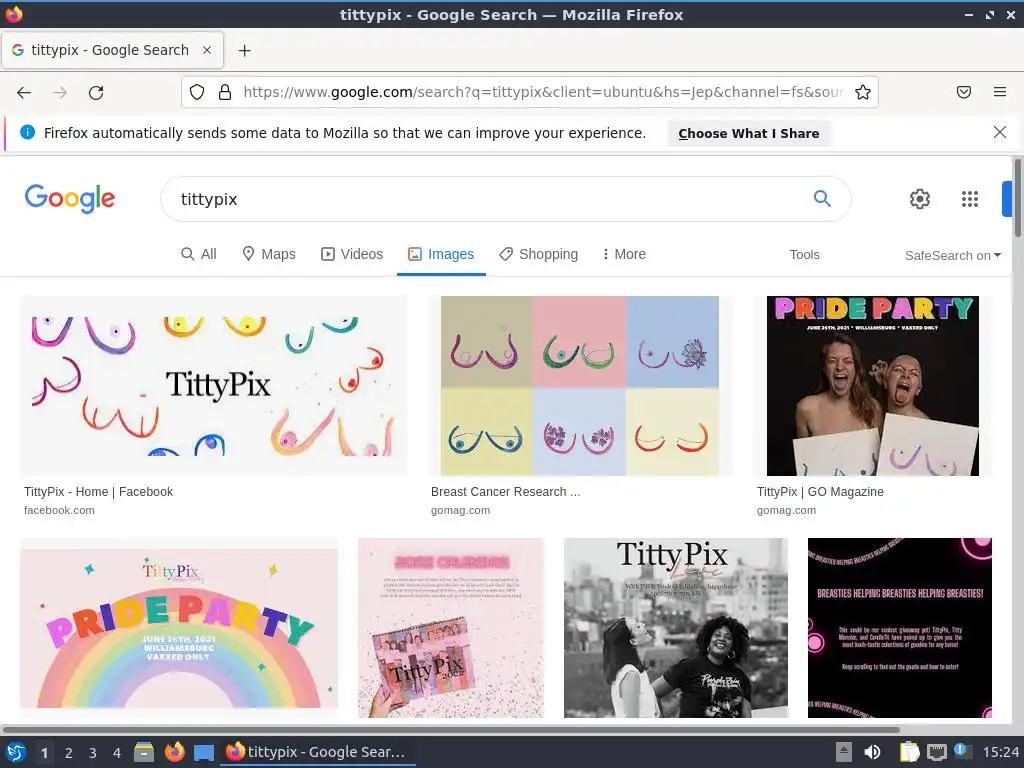Click the Breast Cancer Research caption link
This screenshot has width=1024, height=768.
tap(505, 492)
